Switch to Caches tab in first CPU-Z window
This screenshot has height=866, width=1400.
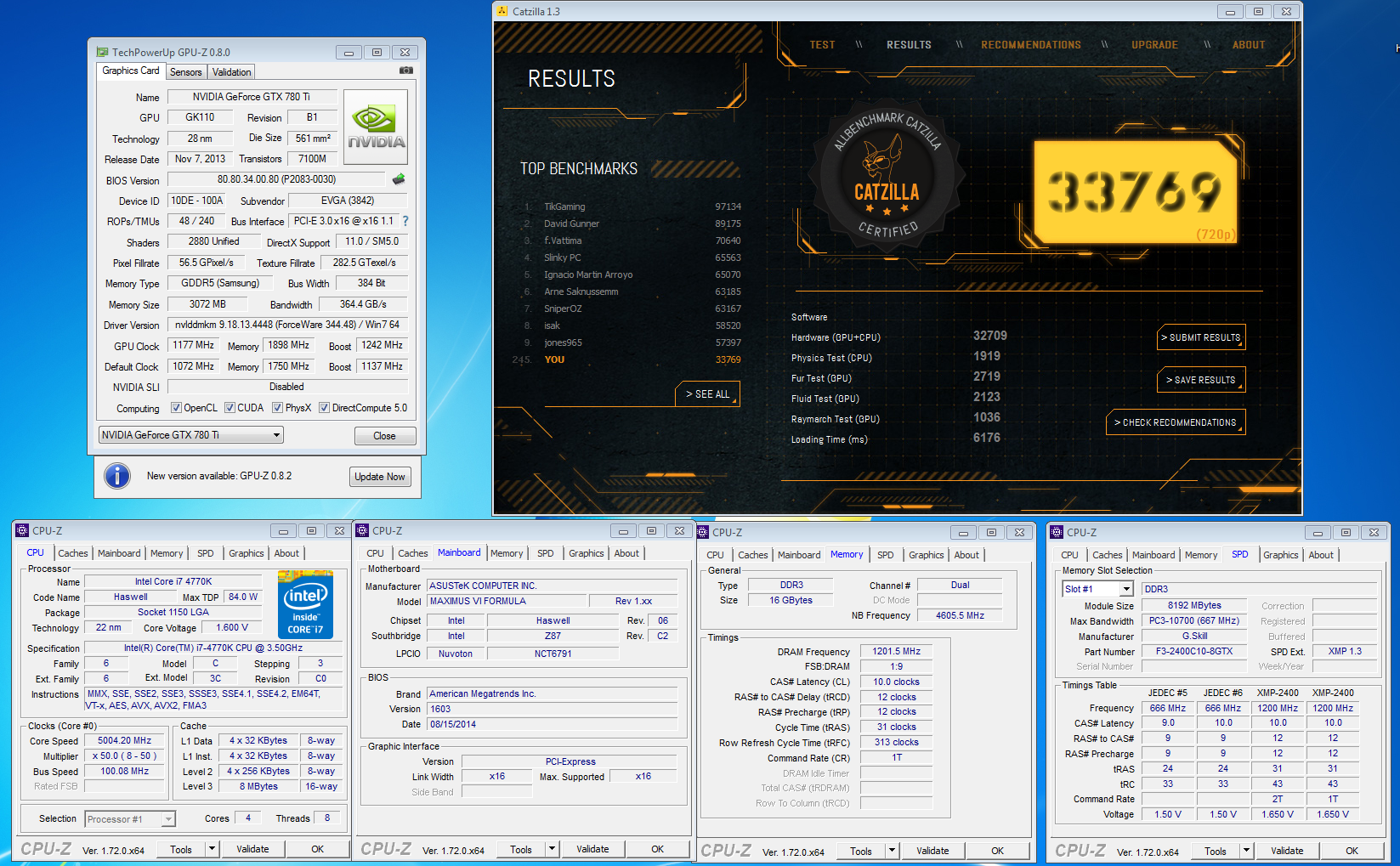point(73,553)
